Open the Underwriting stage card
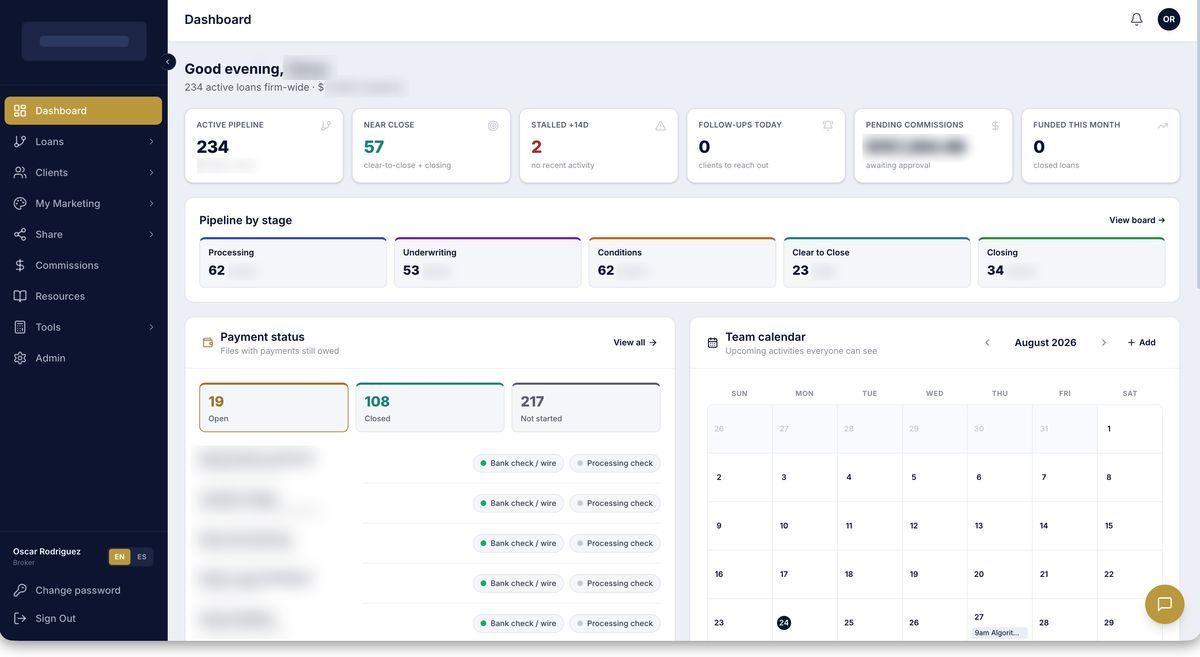This screenshot has width=1200, height=657. tap(488, 263)
